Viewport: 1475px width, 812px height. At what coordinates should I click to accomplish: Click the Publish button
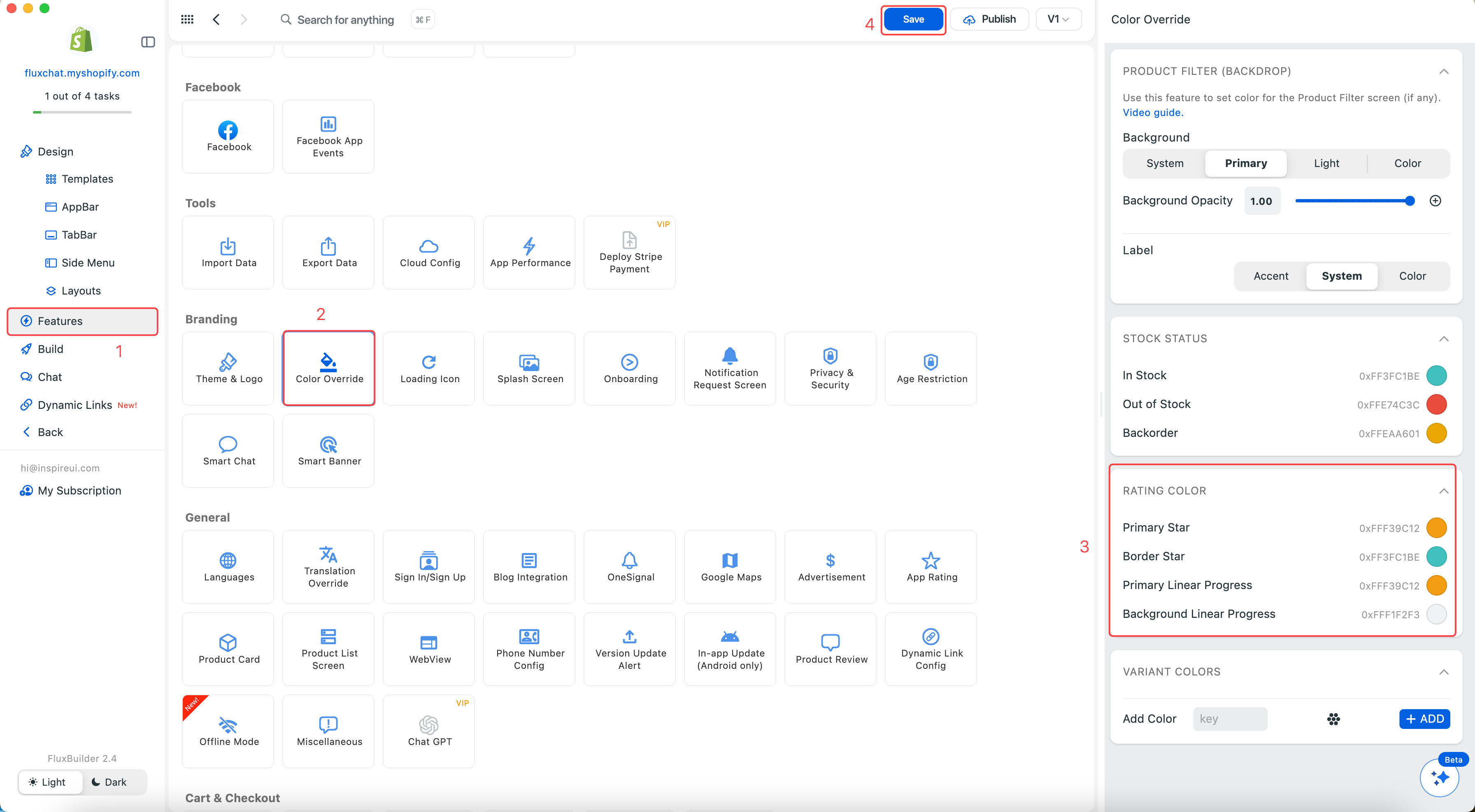point(989,19)
